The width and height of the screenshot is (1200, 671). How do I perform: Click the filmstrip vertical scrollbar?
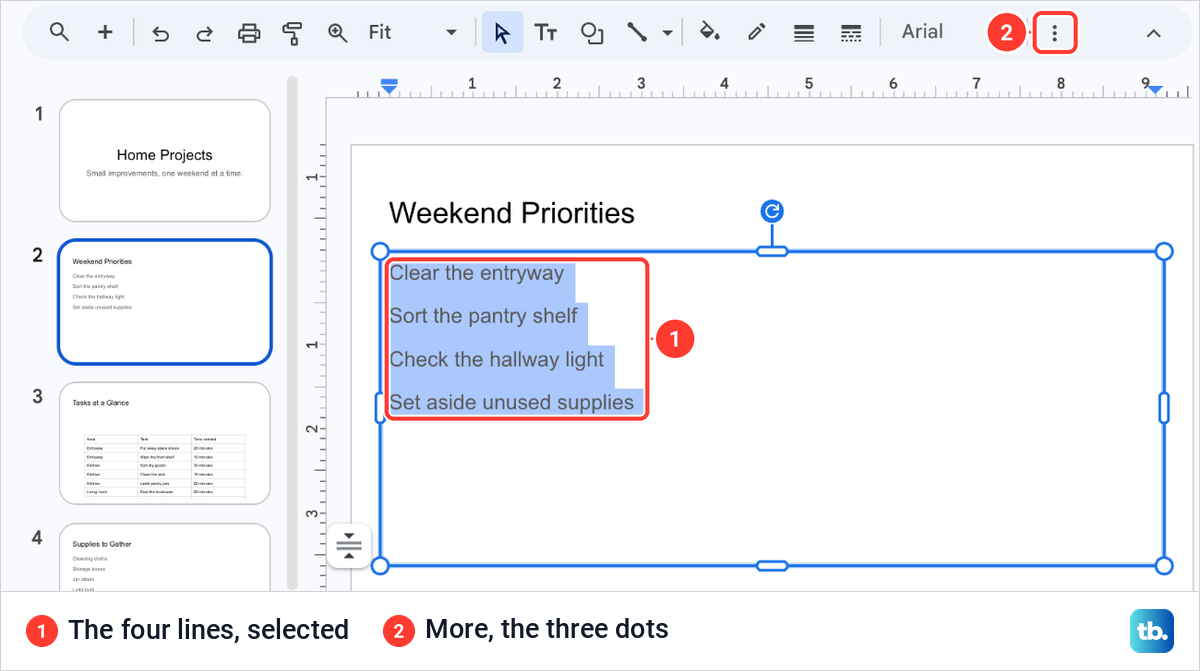pos(293,333)
